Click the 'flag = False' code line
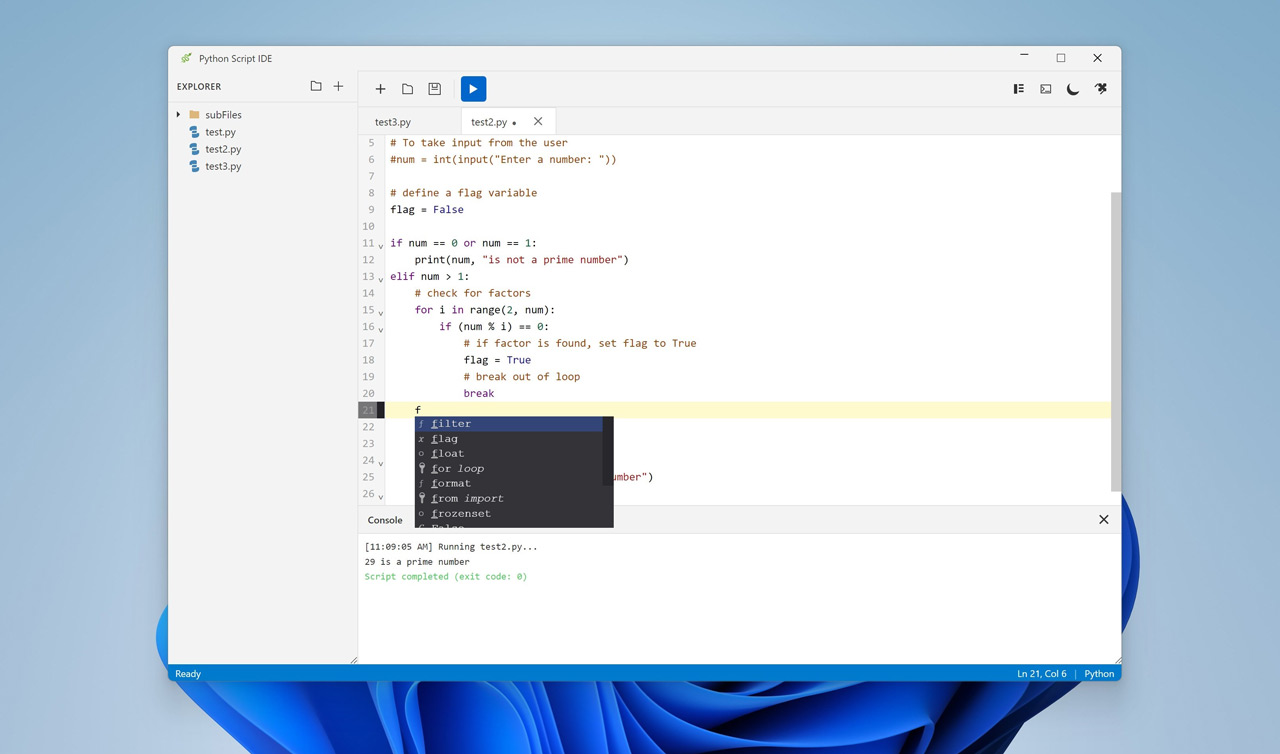 pos(427,210)
